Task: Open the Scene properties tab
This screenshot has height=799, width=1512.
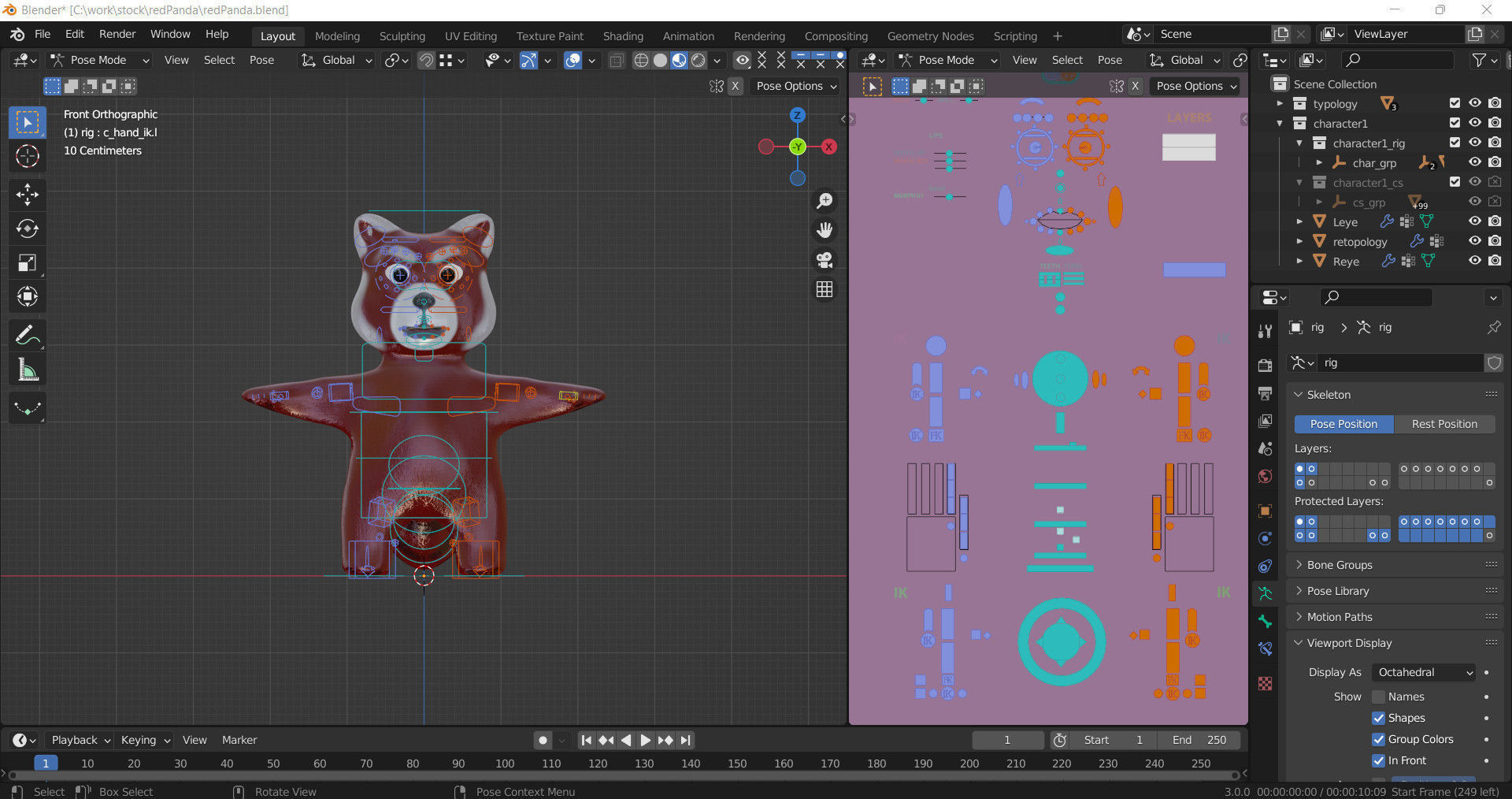Action: click(x=1266, y=448)
